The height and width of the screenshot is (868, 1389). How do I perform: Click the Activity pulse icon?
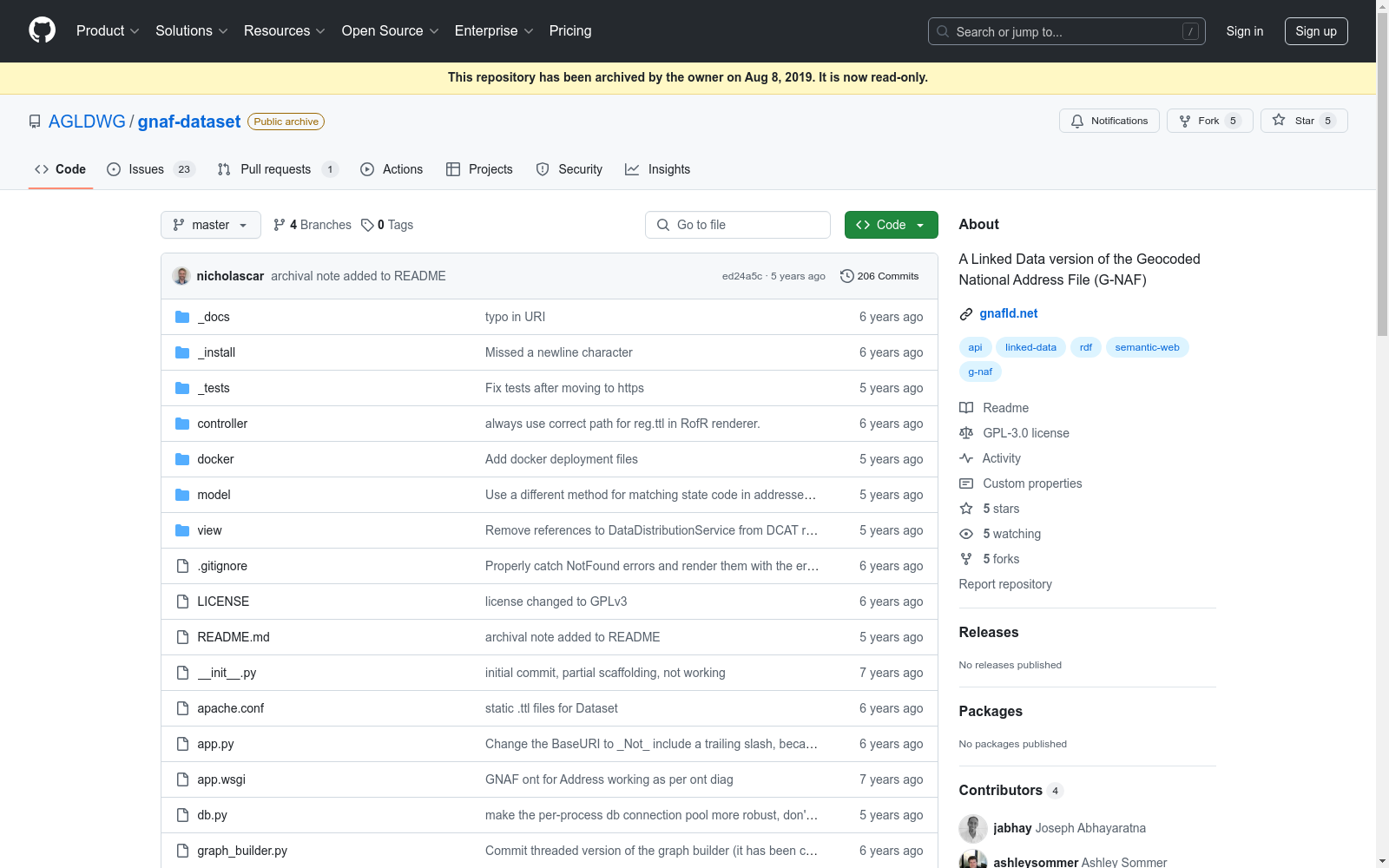pos(966,458)
